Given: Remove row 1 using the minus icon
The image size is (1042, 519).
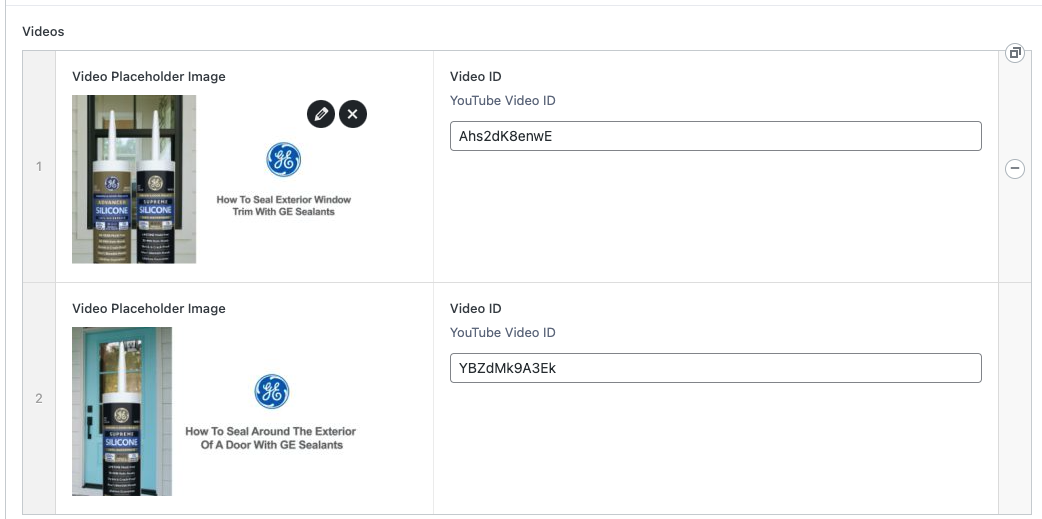Looking at the screenshot, I should [x=1014, y=169].
